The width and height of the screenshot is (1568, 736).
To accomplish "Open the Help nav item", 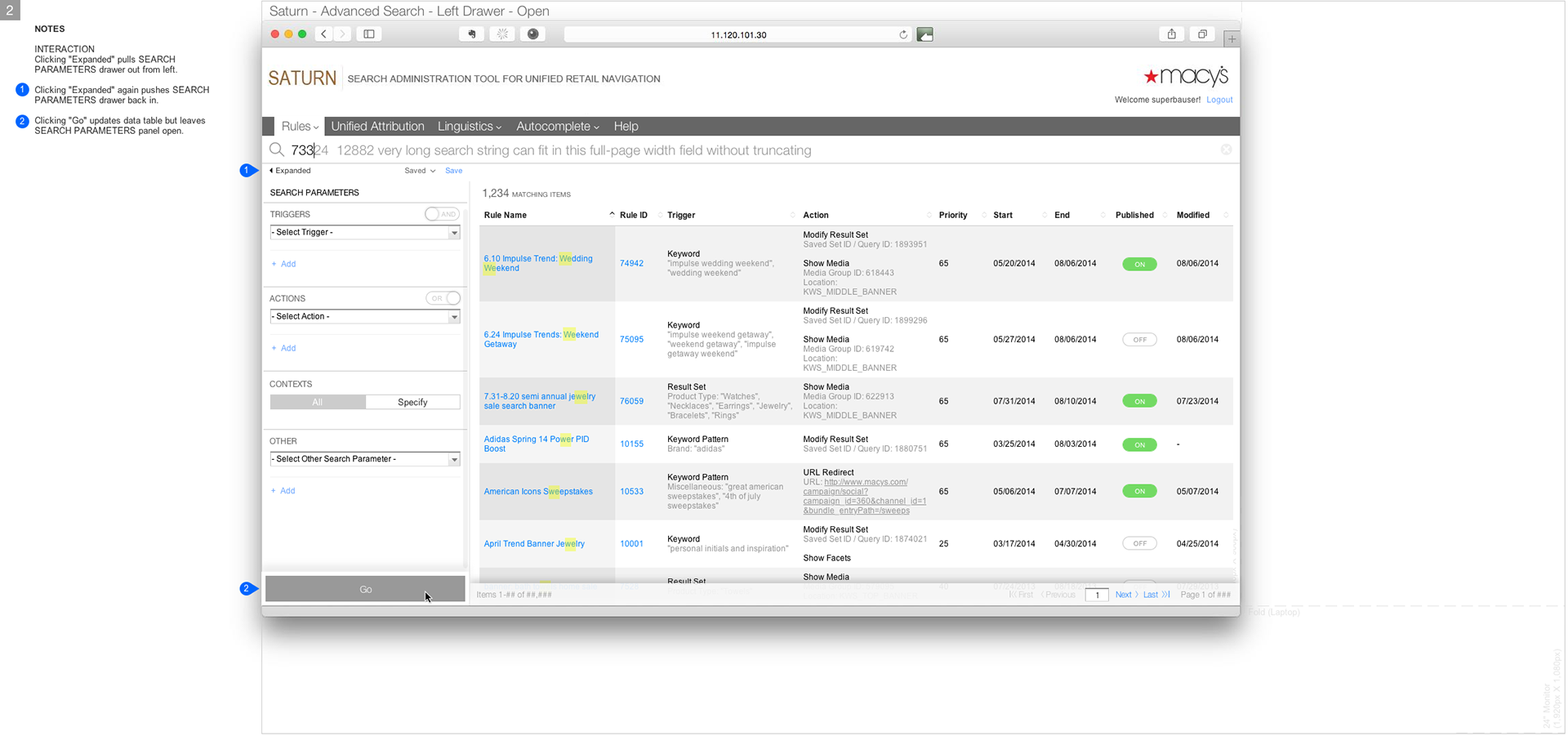I will [x=626, y=127].
